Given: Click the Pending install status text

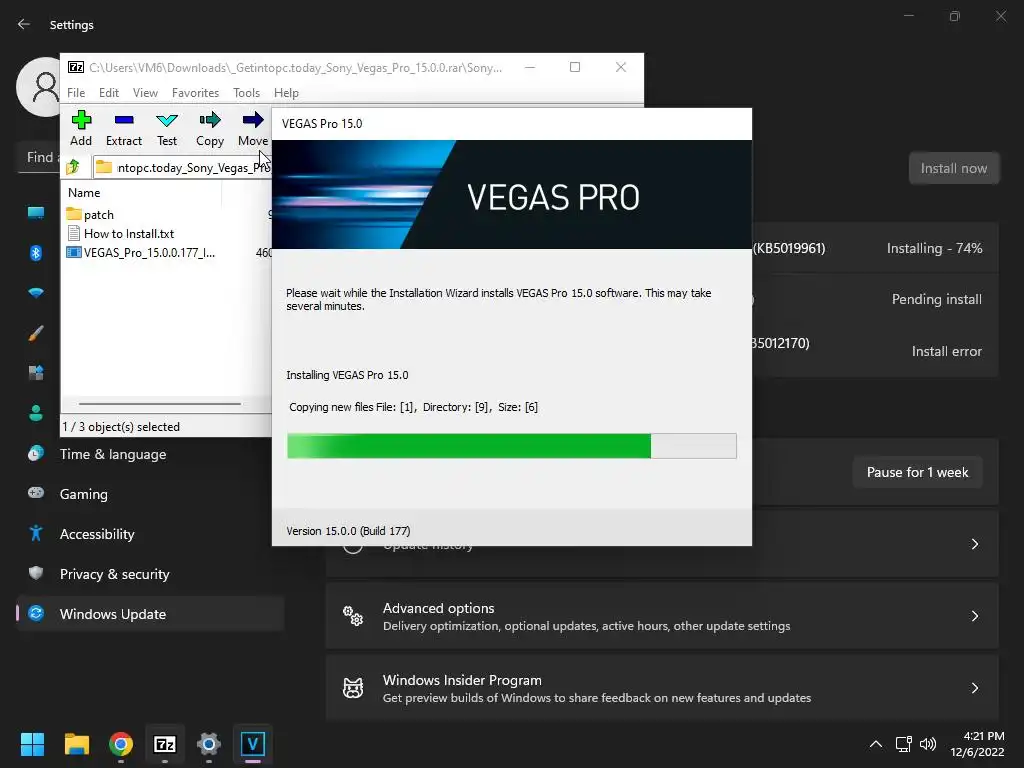Looking at the screenshot, I should 936,299.
